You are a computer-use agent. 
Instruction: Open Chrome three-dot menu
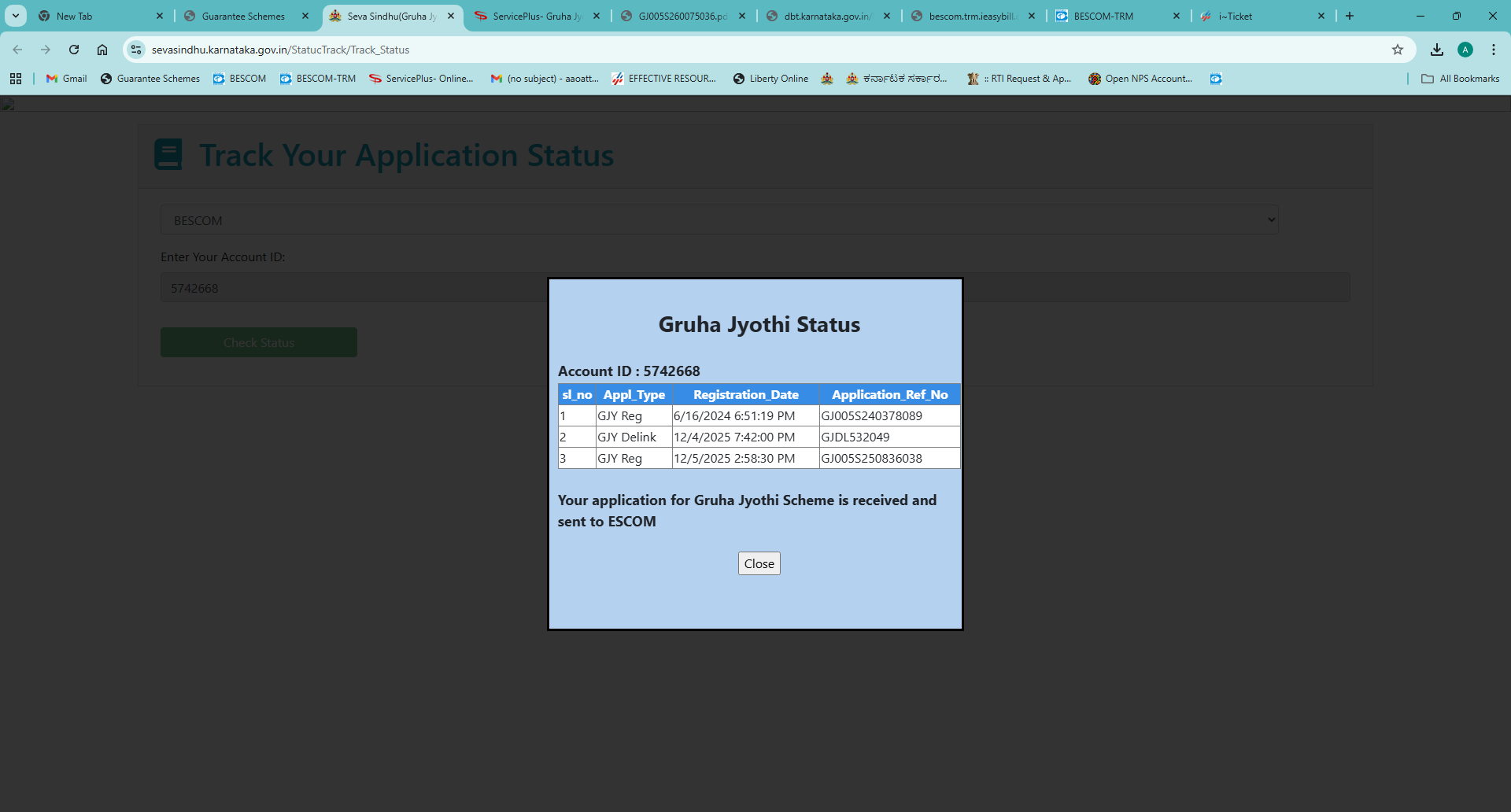pyautogui.click(x=1493, y=50)
